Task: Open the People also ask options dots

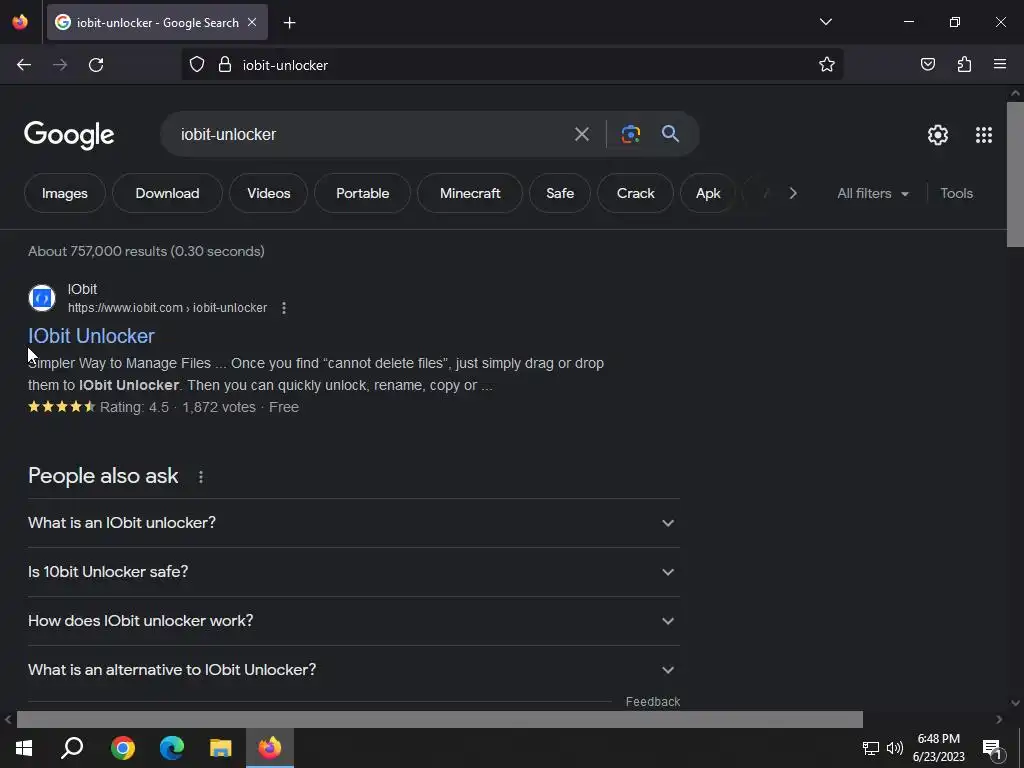Action: 200,477
